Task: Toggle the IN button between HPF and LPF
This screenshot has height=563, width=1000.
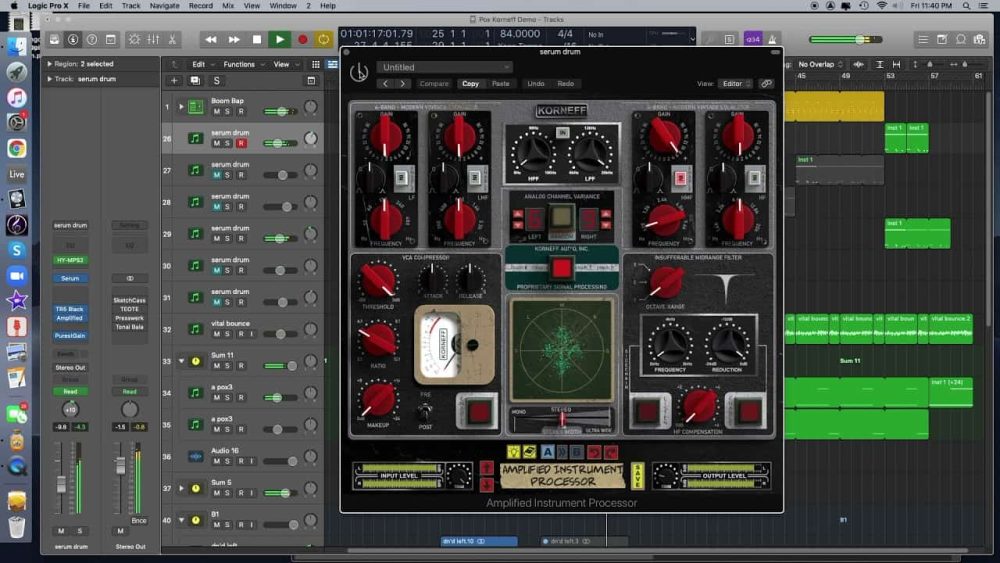Action: (562, 133)
